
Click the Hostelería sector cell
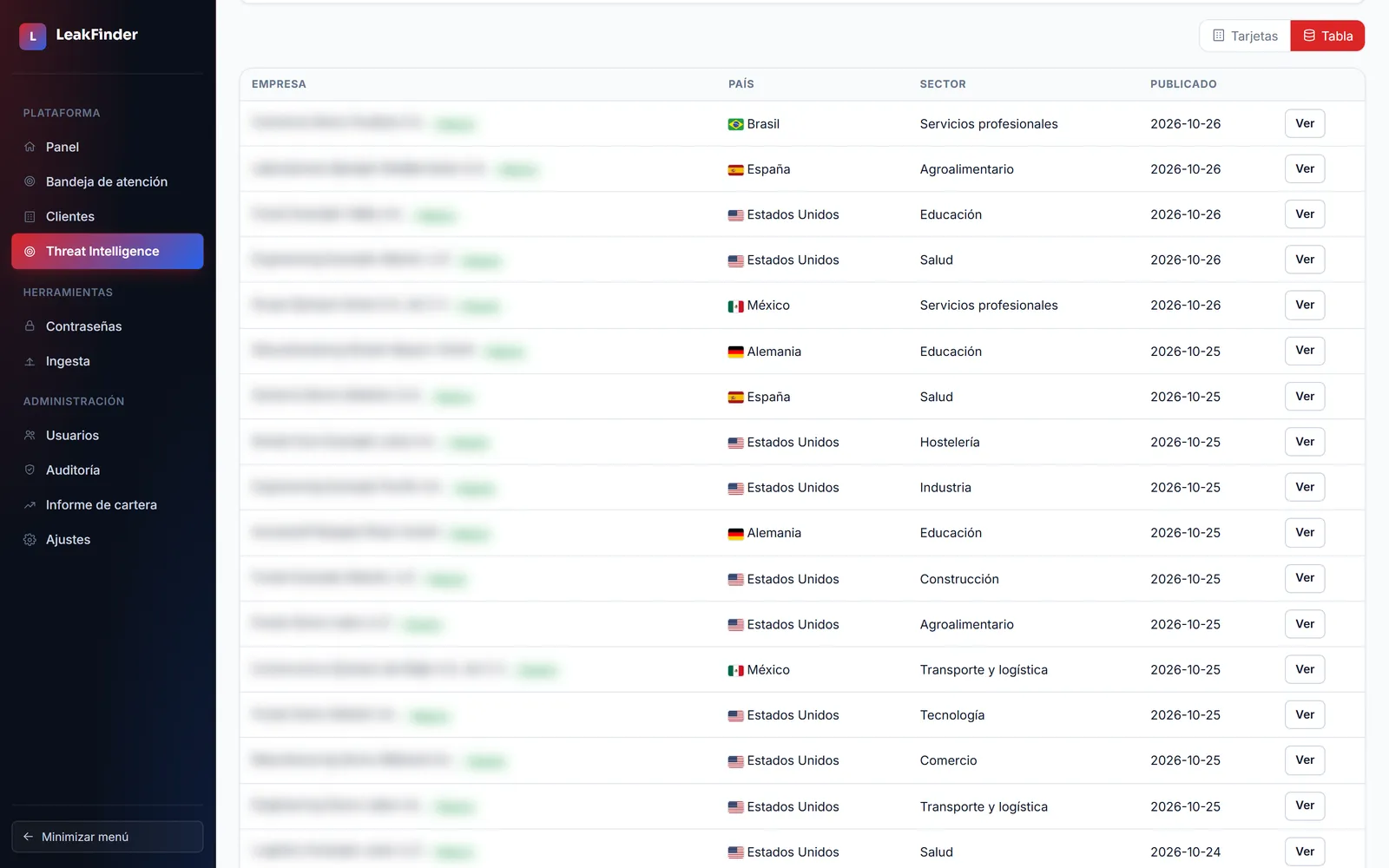950,443
